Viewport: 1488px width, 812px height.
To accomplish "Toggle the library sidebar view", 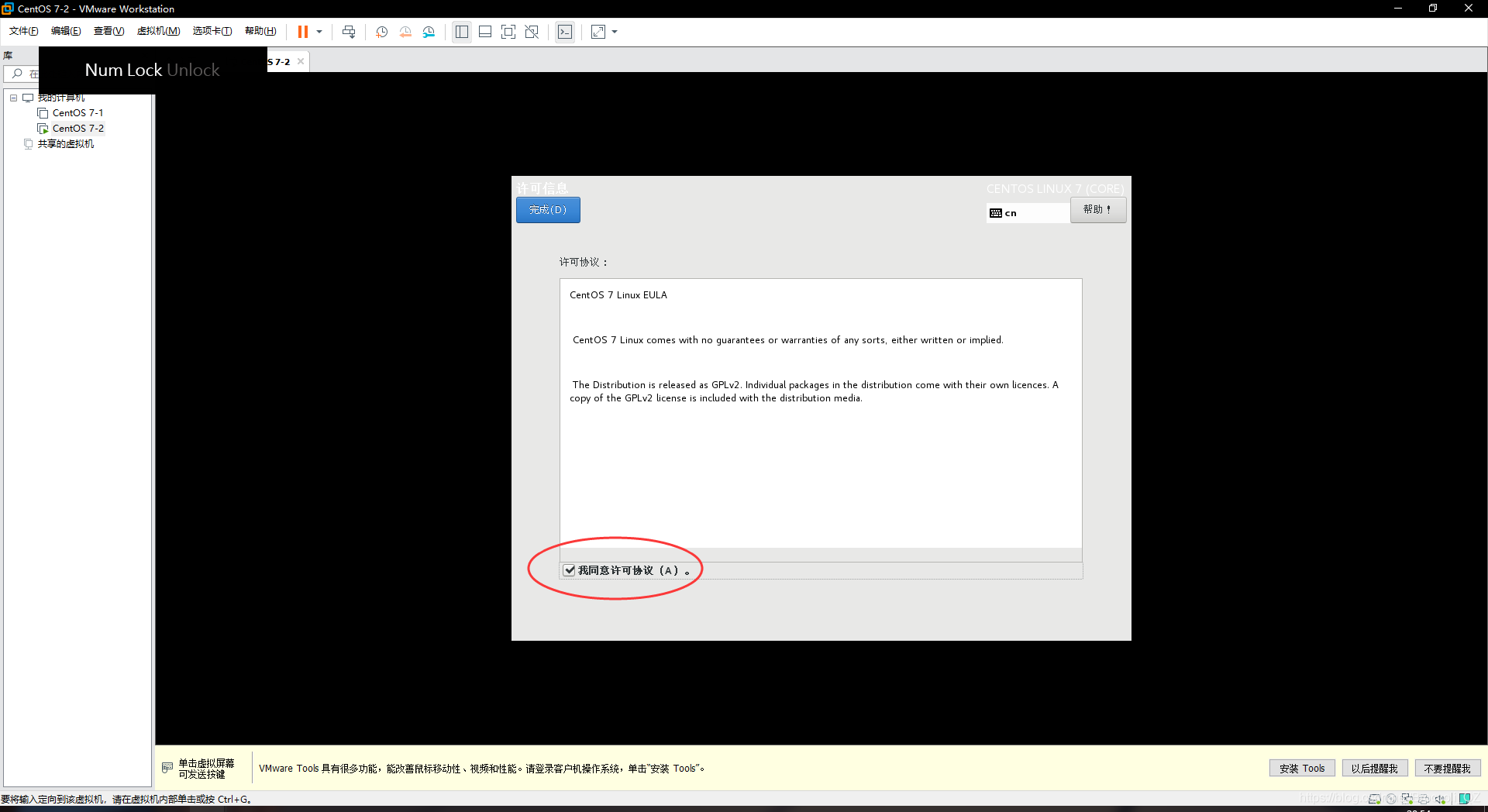I will [x=462, y=32].
